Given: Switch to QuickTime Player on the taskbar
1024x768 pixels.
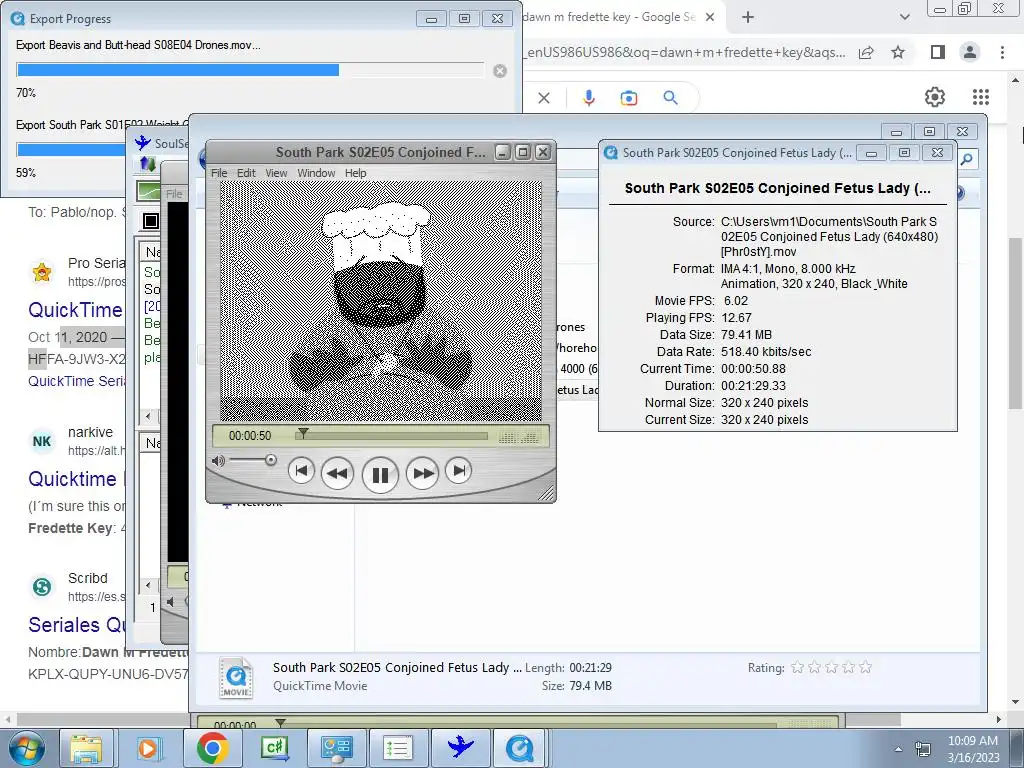Looking at the screenshot, I should (520, 748).
